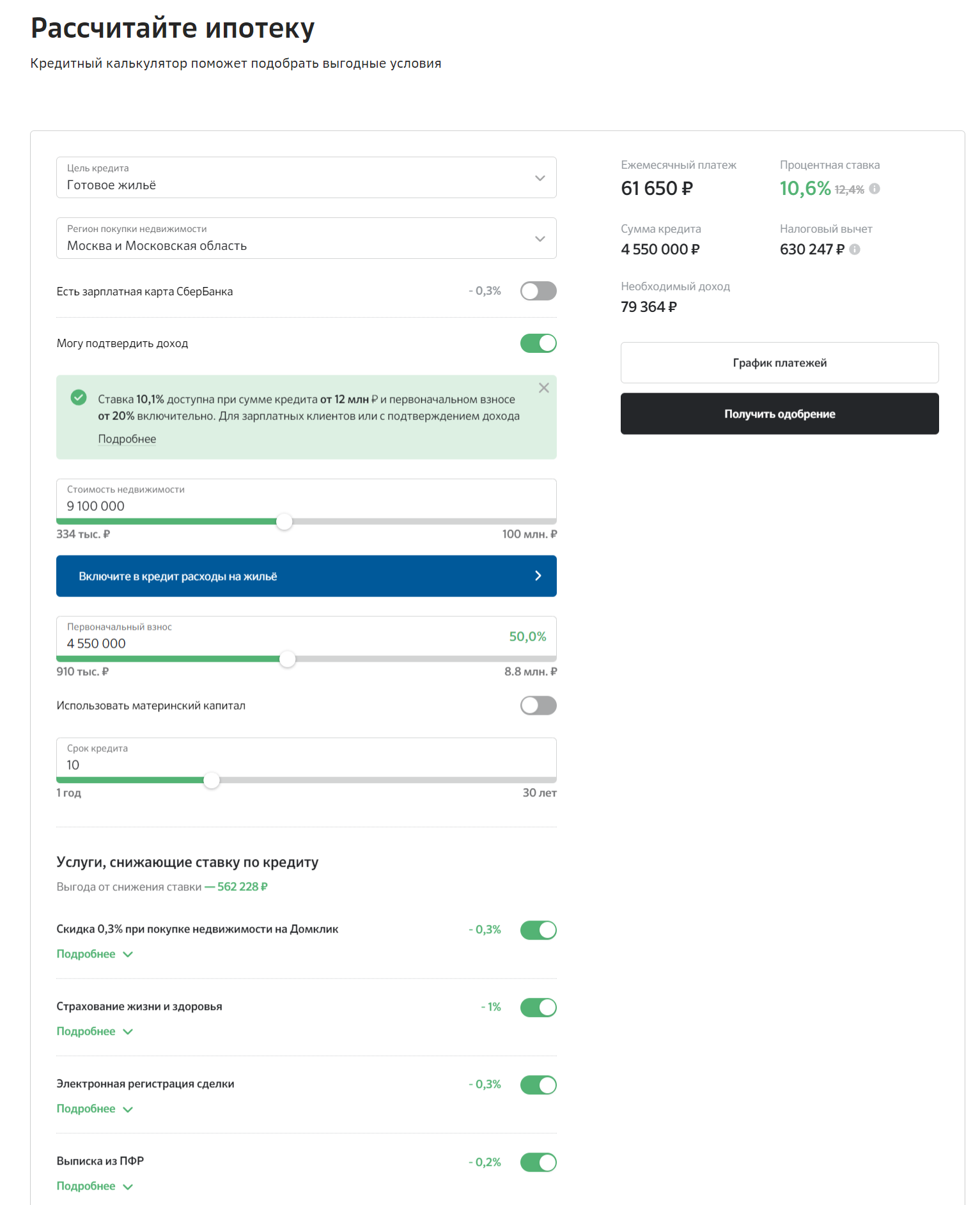The height and width of the screenshot is (1205, 980).
Task: Click the loan term slider handle
Action: [x=212, y=781]
